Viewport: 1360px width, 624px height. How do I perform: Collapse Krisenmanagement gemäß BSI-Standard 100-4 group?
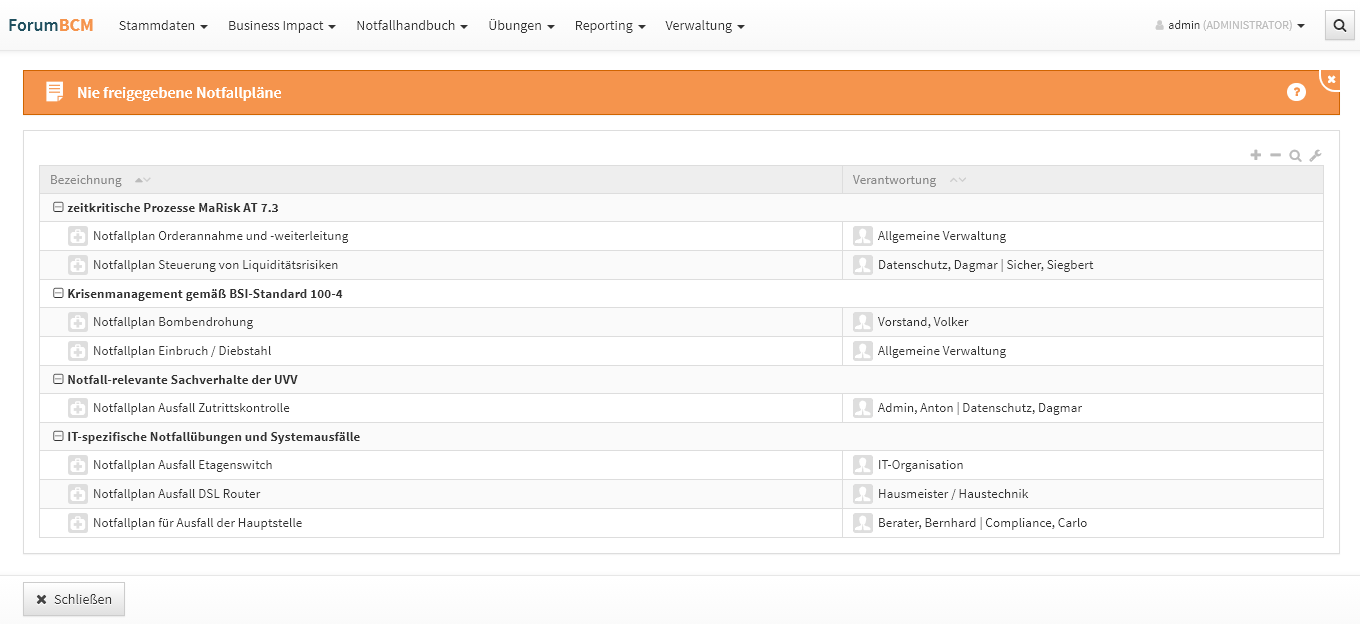tap(58, 294)
